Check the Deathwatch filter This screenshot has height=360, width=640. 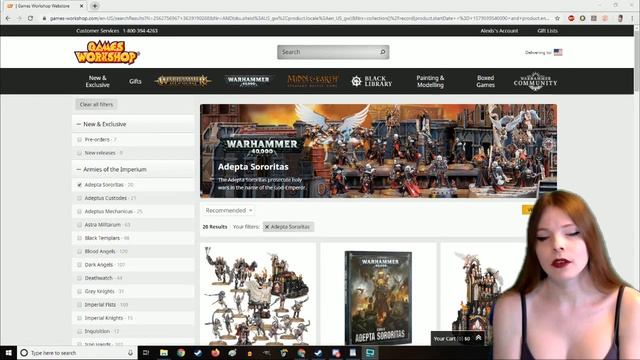(79, 278)
